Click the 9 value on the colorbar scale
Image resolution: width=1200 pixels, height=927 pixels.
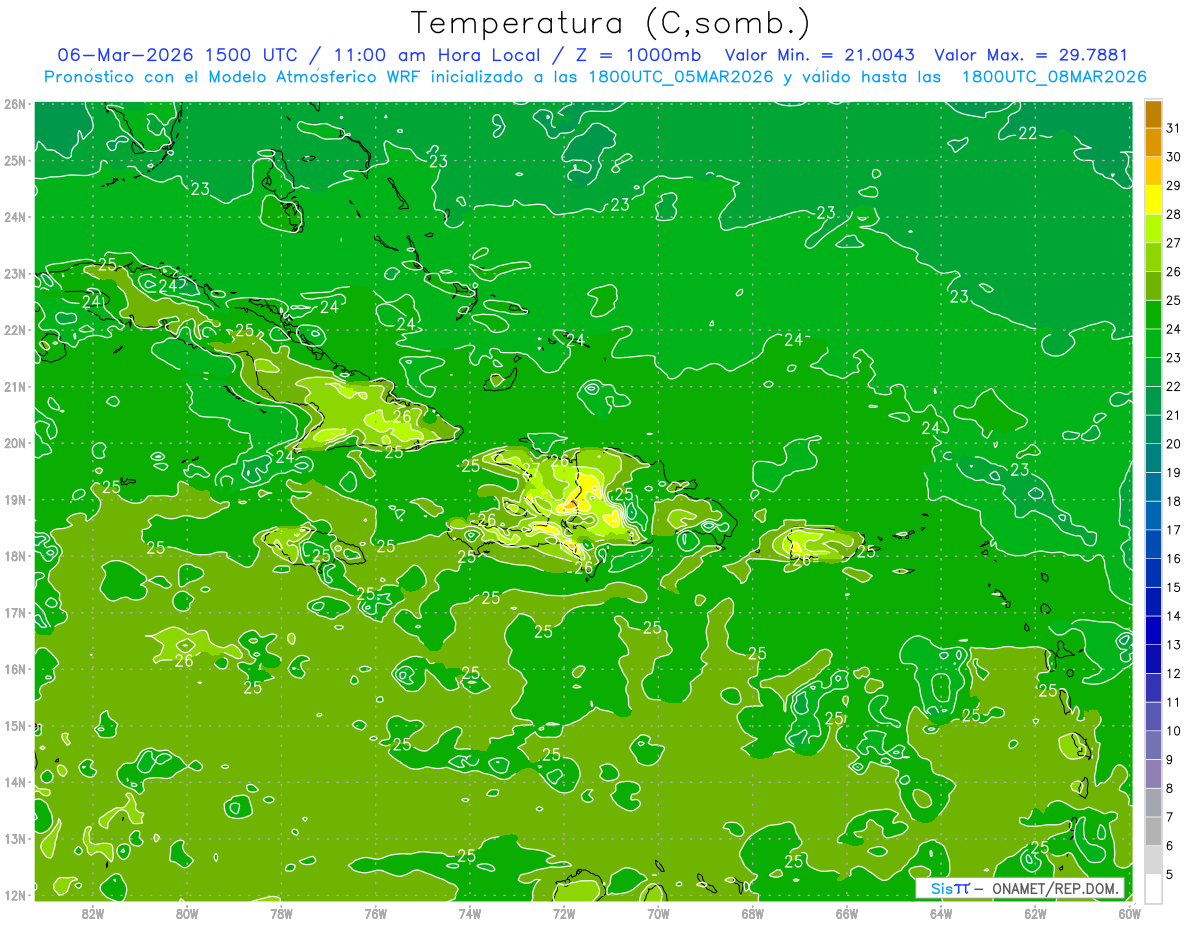pyautogui.click(x=1171, y=760)
